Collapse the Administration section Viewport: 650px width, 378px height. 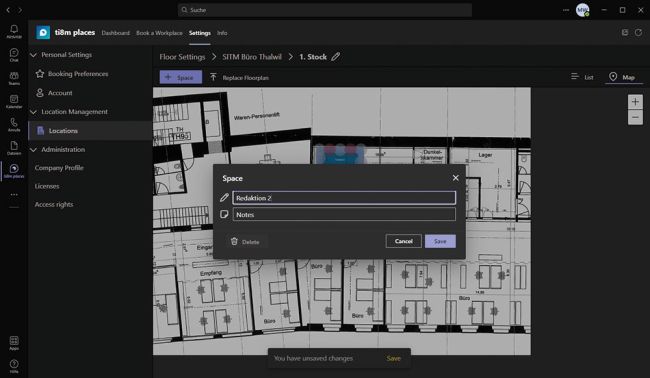pyautogui.click(x=34, y=150)
